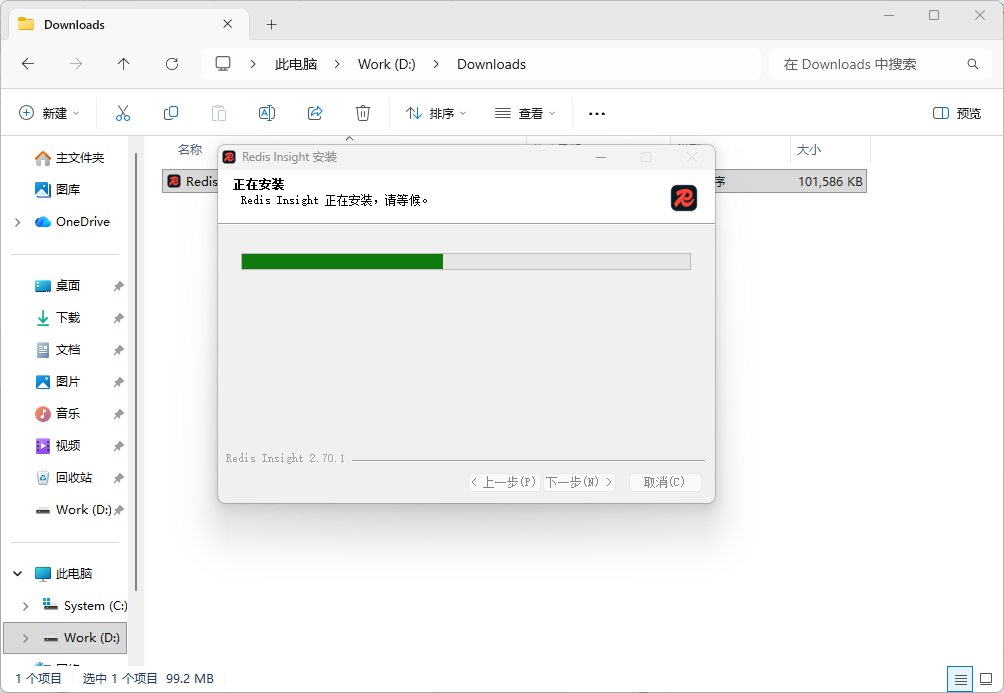Screen dimensions: 1004x693
Task: Click the Paste icon
Action: [x=218, y=113]
